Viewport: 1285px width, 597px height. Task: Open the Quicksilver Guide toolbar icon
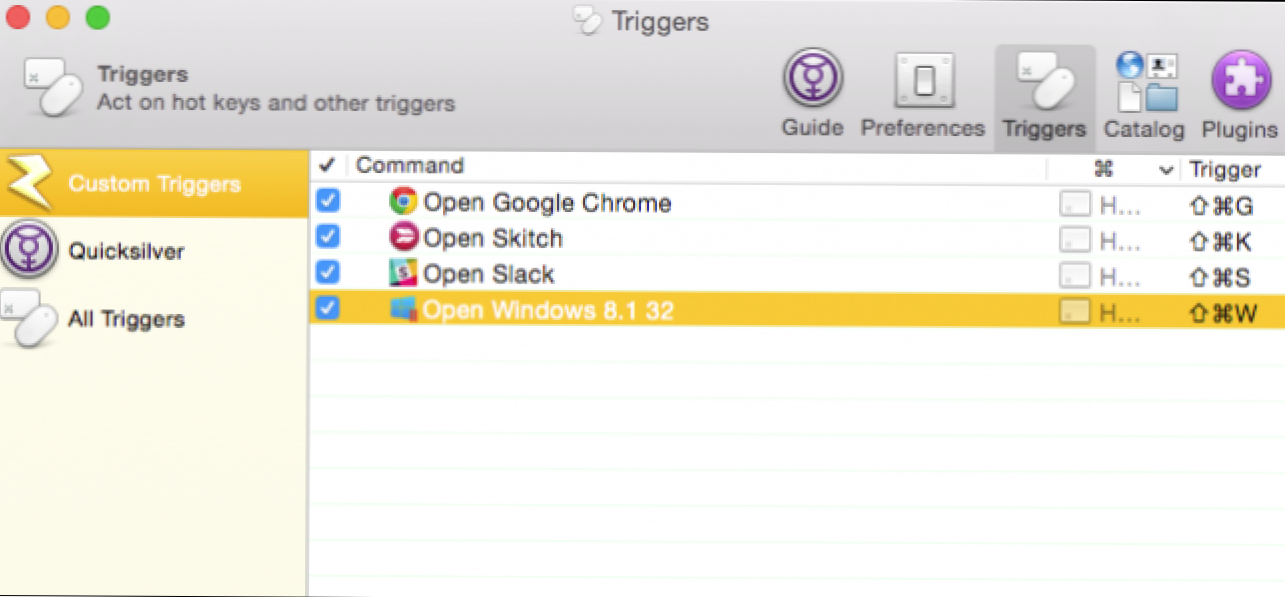[x=812, y=80]
